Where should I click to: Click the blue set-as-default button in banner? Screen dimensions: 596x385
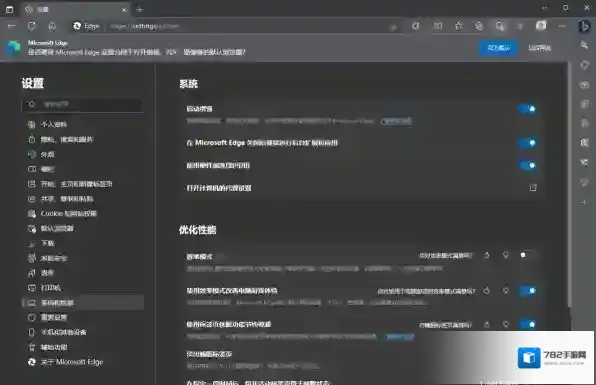[498, 48]
